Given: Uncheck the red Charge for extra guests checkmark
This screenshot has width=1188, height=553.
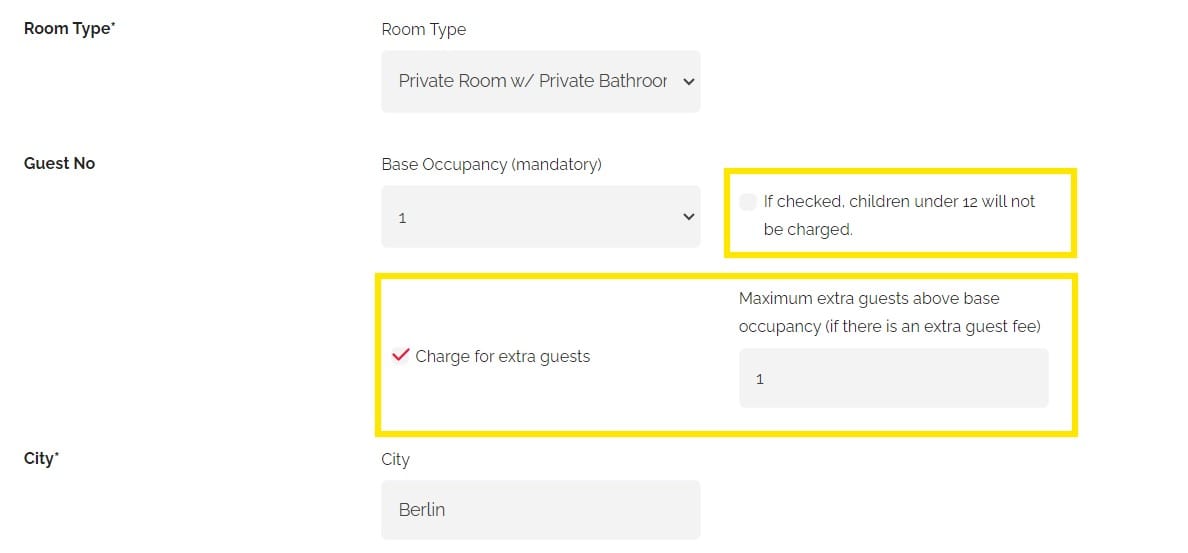Looking at the screenshot, I should (x=400, y=355).
